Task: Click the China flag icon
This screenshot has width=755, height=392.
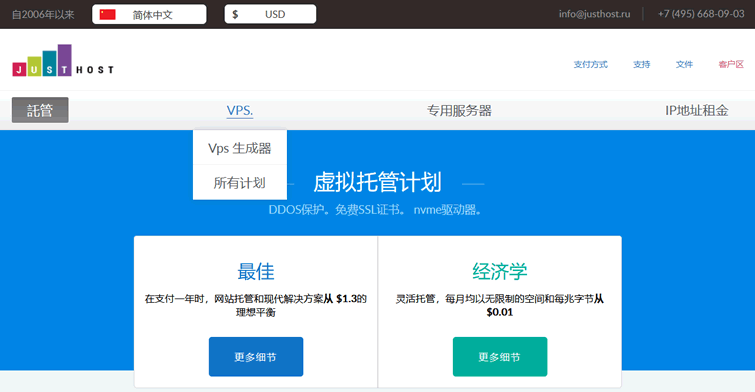Action: coord(107,14)
